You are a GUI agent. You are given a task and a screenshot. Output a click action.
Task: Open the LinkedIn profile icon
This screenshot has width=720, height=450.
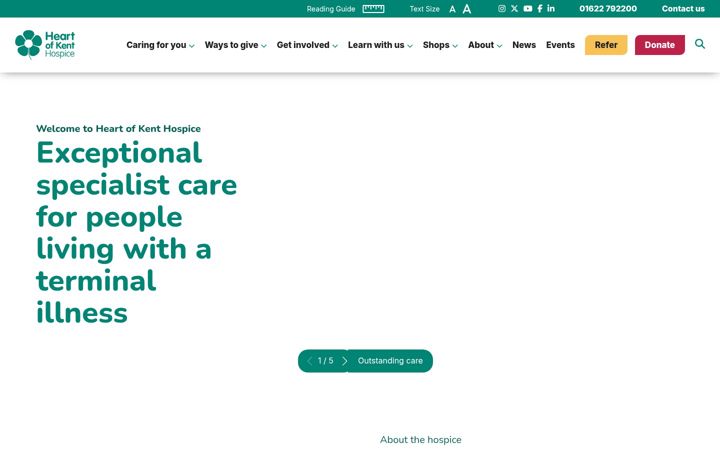click(551, 9)
